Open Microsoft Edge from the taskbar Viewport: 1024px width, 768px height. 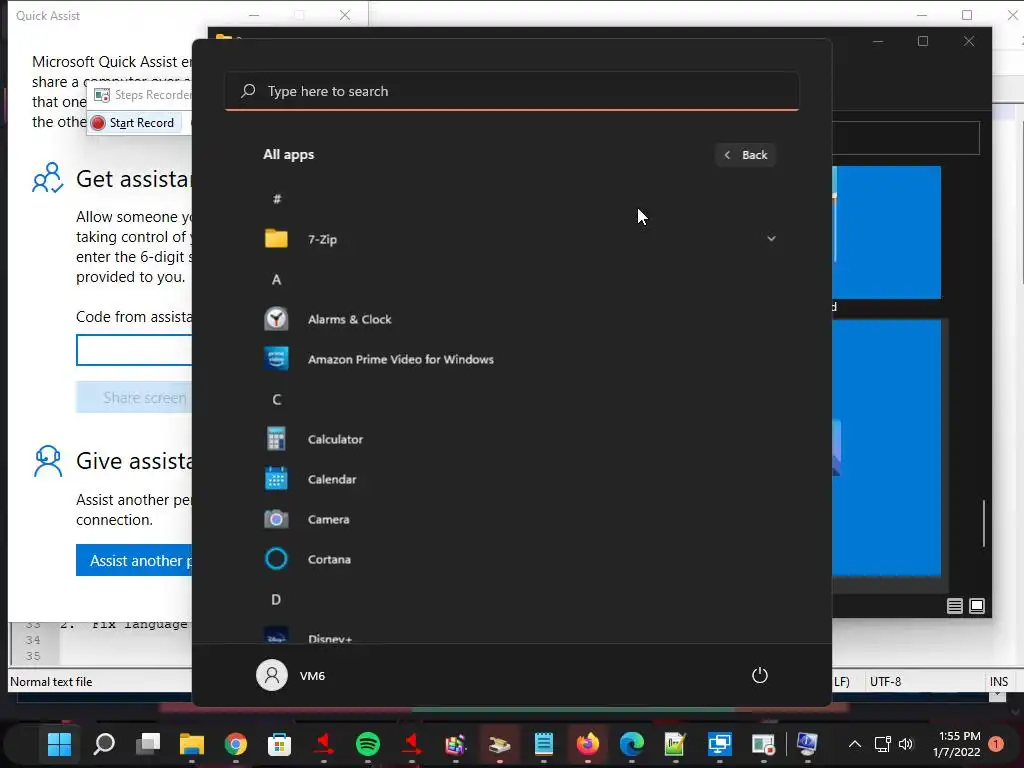(x=632, y=744)
